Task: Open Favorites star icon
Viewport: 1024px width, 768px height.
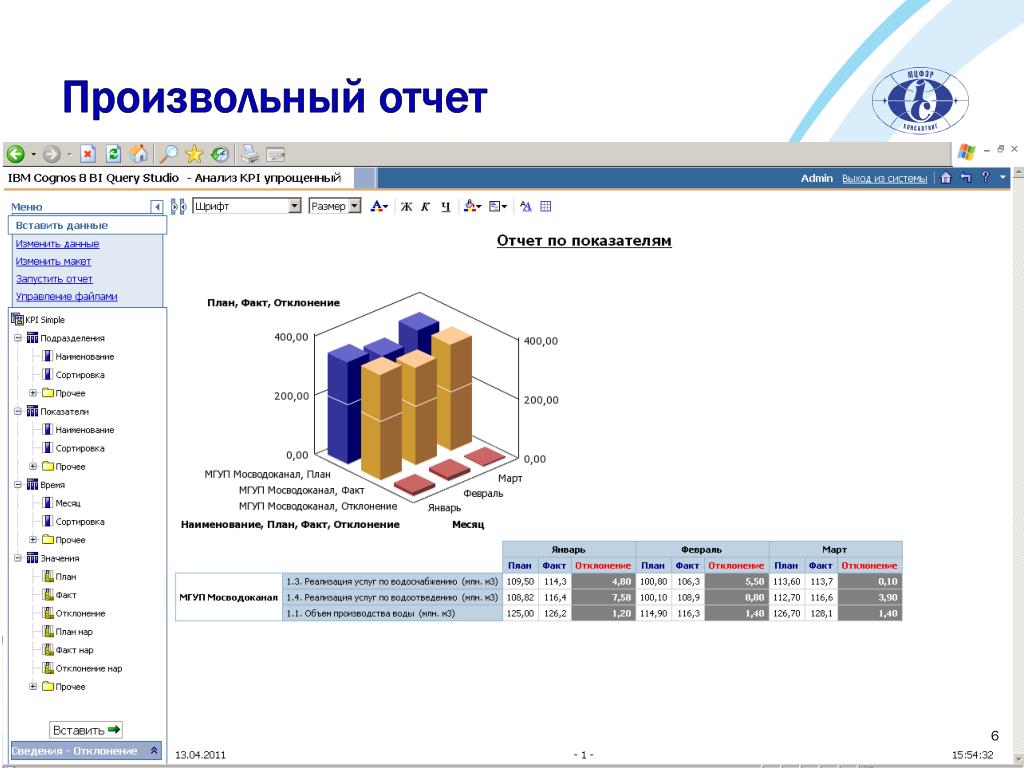Action: pos(194,154)
